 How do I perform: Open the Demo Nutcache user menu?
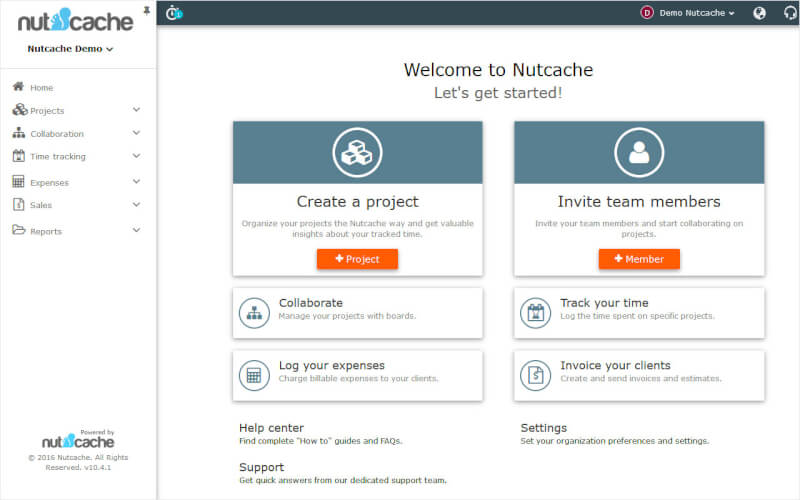tap(696, 13)
